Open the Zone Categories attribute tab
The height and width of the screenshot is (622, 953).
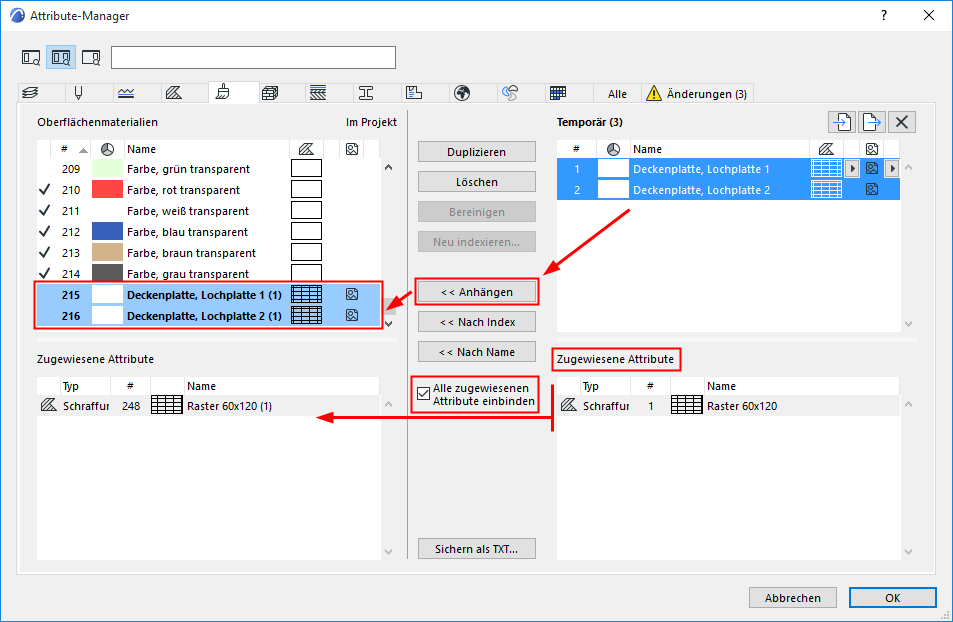click(414, 93)
